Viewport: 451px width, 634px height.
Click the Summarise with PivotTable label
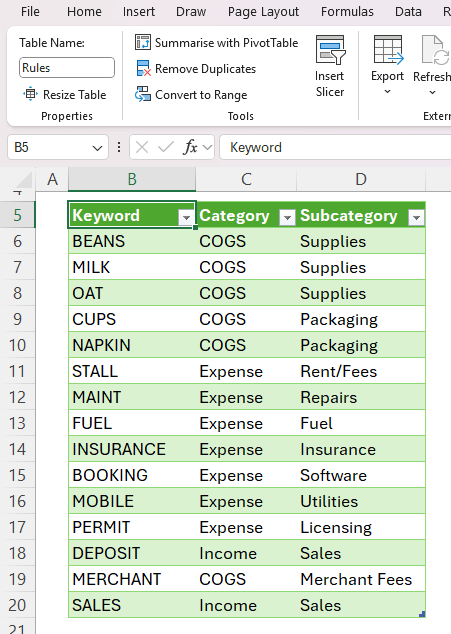click(227, 42)
